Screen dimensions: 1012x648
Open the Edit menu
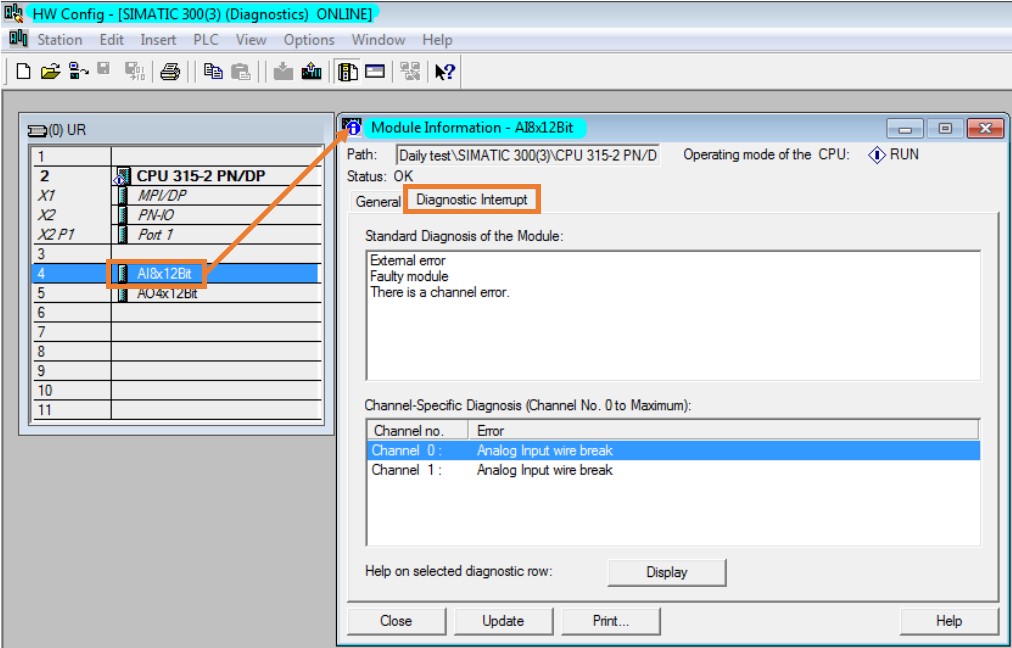point(112,39)
